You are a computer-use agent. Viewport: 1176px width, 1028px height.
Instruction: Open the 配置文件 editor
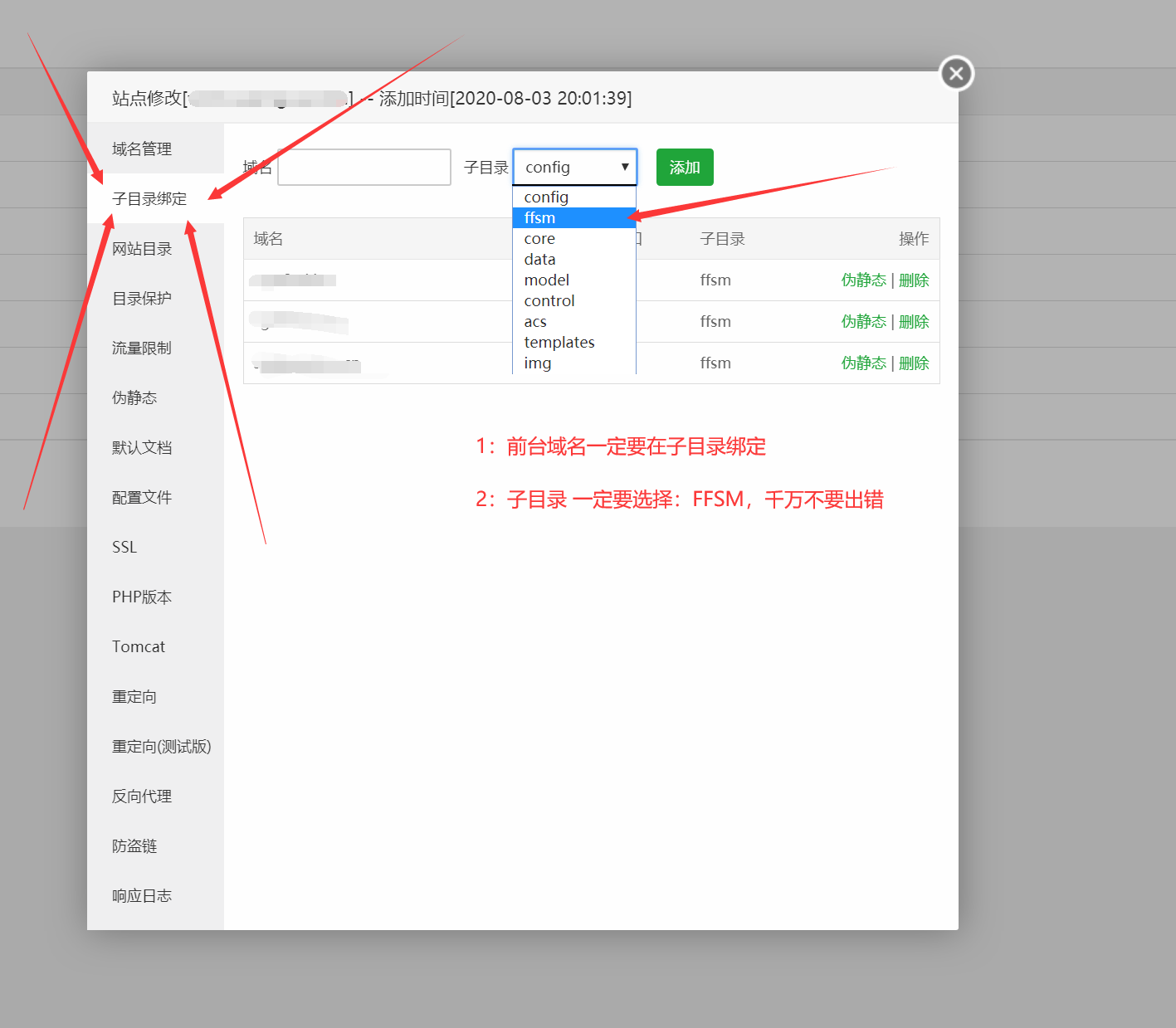pos(140,497)
